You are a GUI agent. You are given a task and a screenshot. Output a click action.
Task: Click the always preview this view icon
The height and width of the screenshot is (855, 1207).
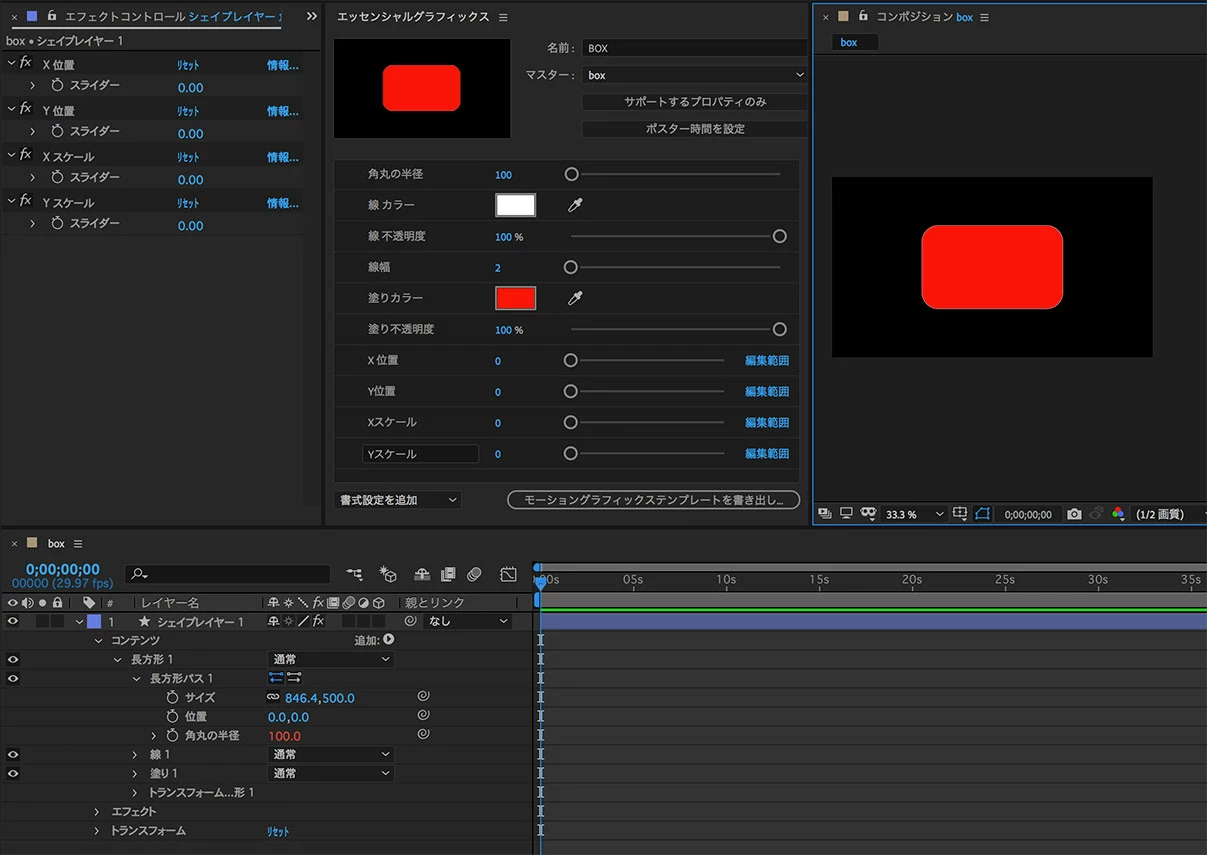[x=825, y=513]
